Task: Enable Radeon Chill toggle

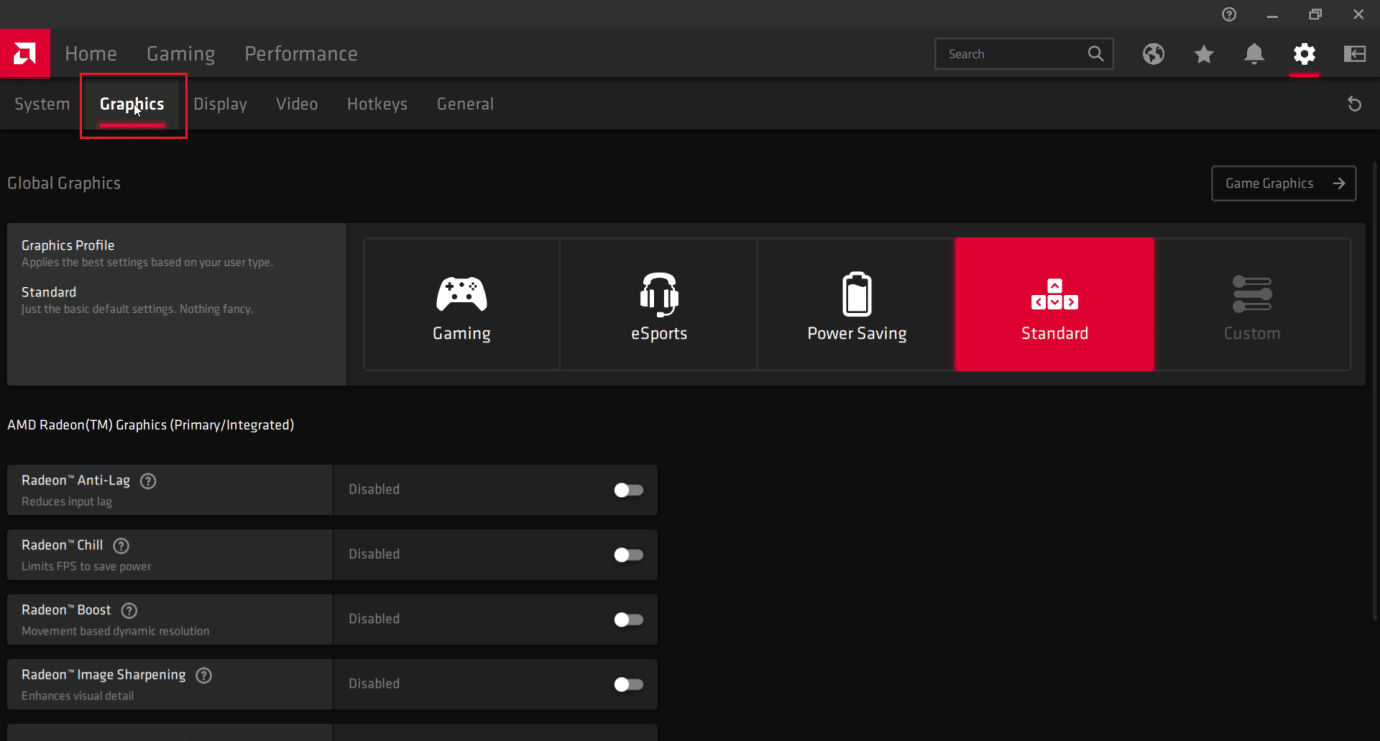Action: tap(628, 555)
